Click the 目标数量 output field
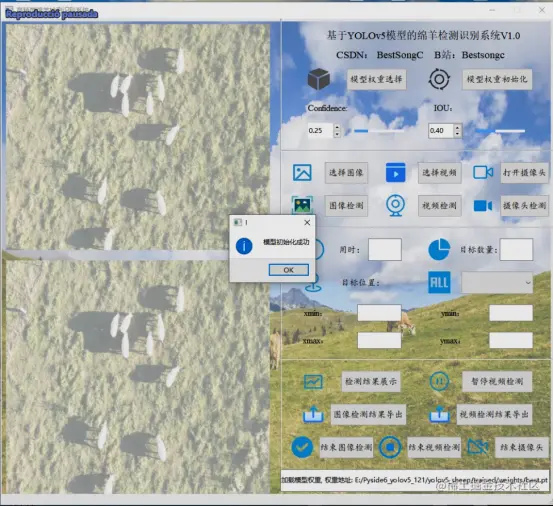Screen dimensions: 554x506 click(516, 249)
